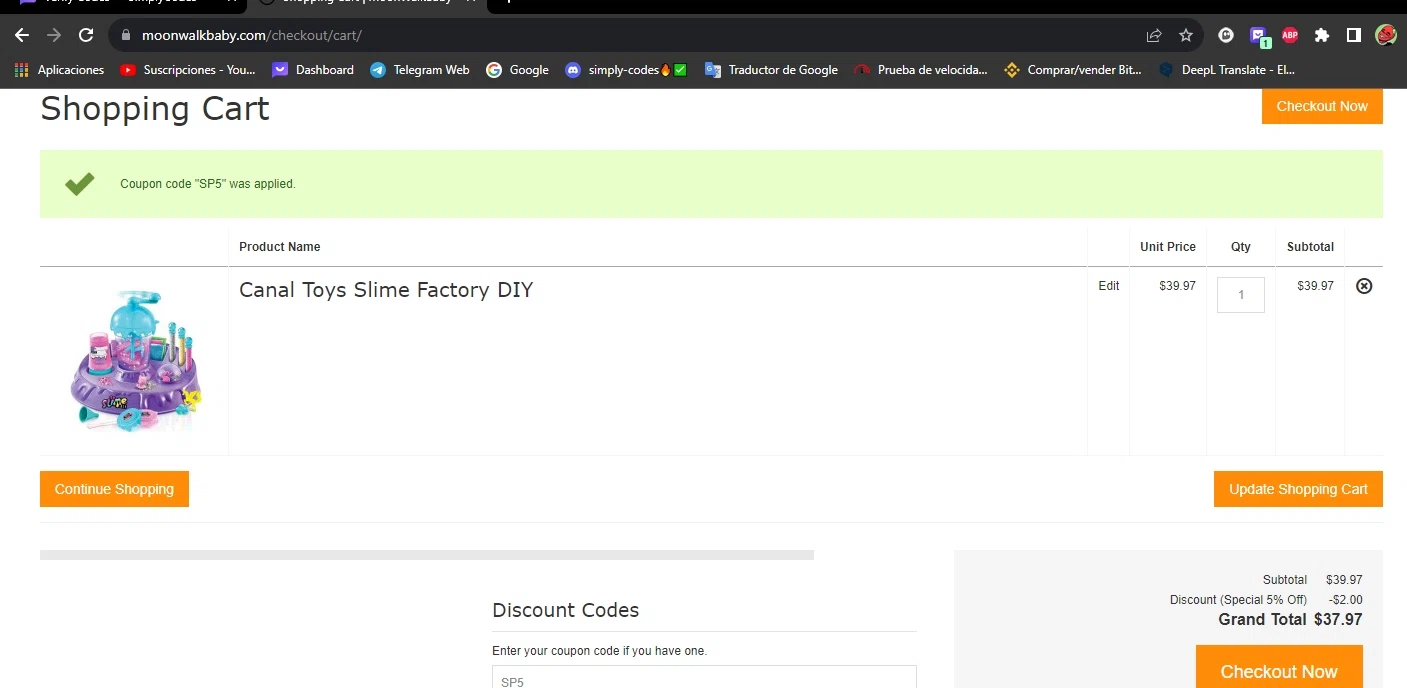Toggle the browser side panel
This screenshot has width=1407, height=688.
point(1353,35)
